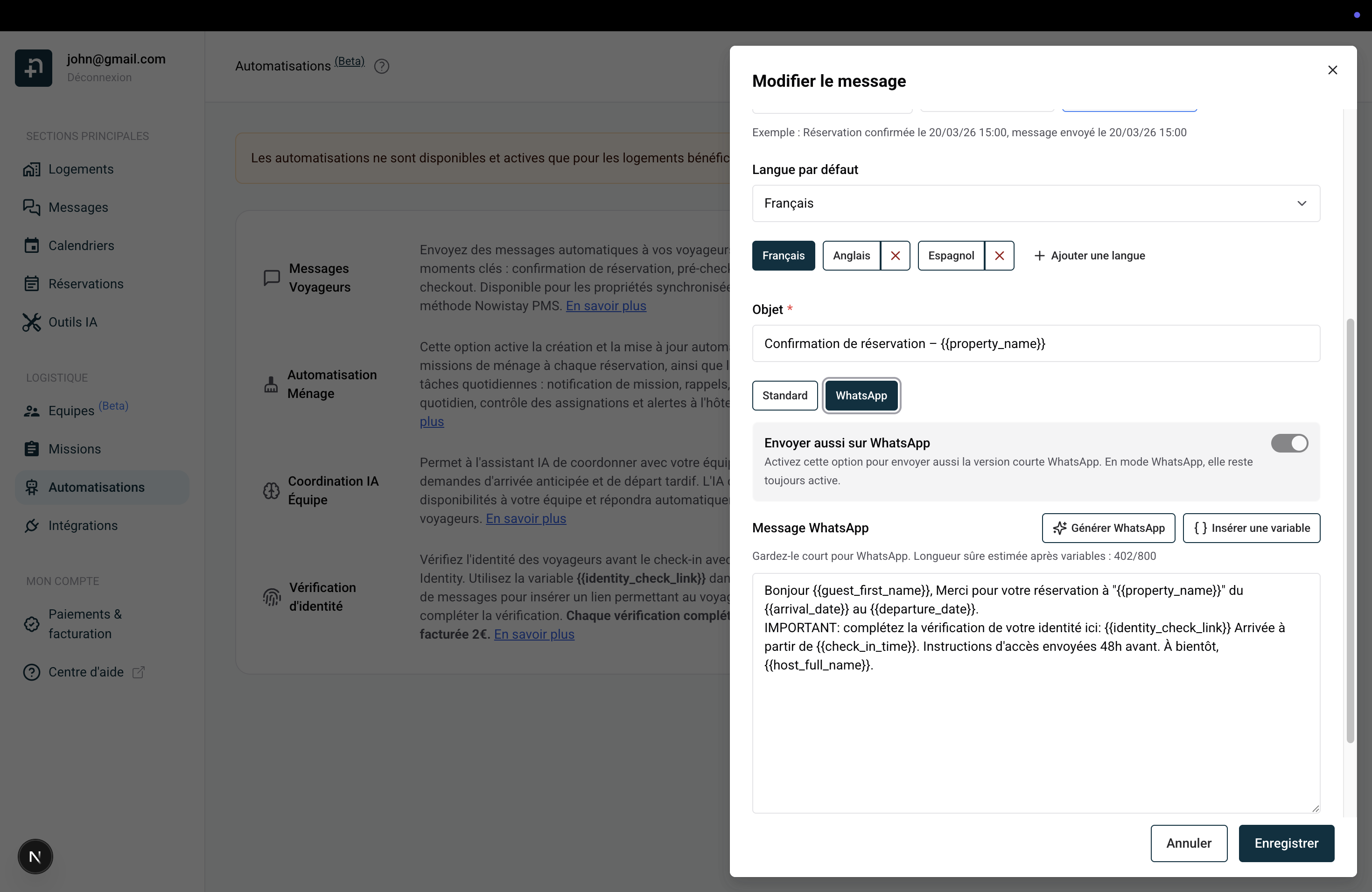Switch to the Anglais language tab
This screenshot has width=1372, height=892.
852,255
